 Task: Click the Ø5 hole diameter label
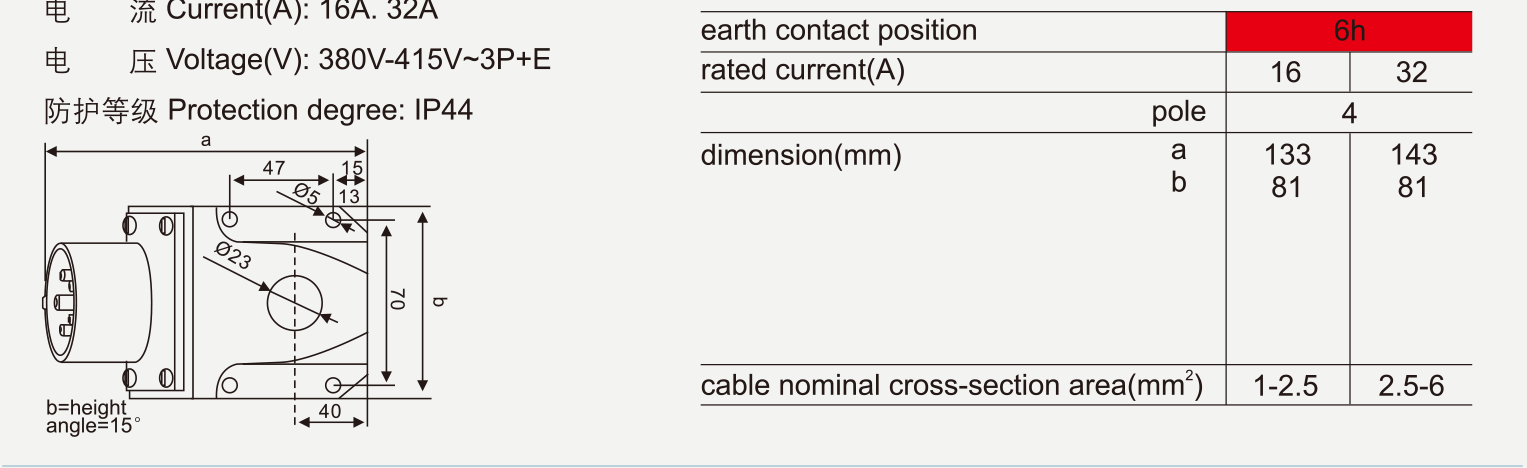[x=306, y=194]
